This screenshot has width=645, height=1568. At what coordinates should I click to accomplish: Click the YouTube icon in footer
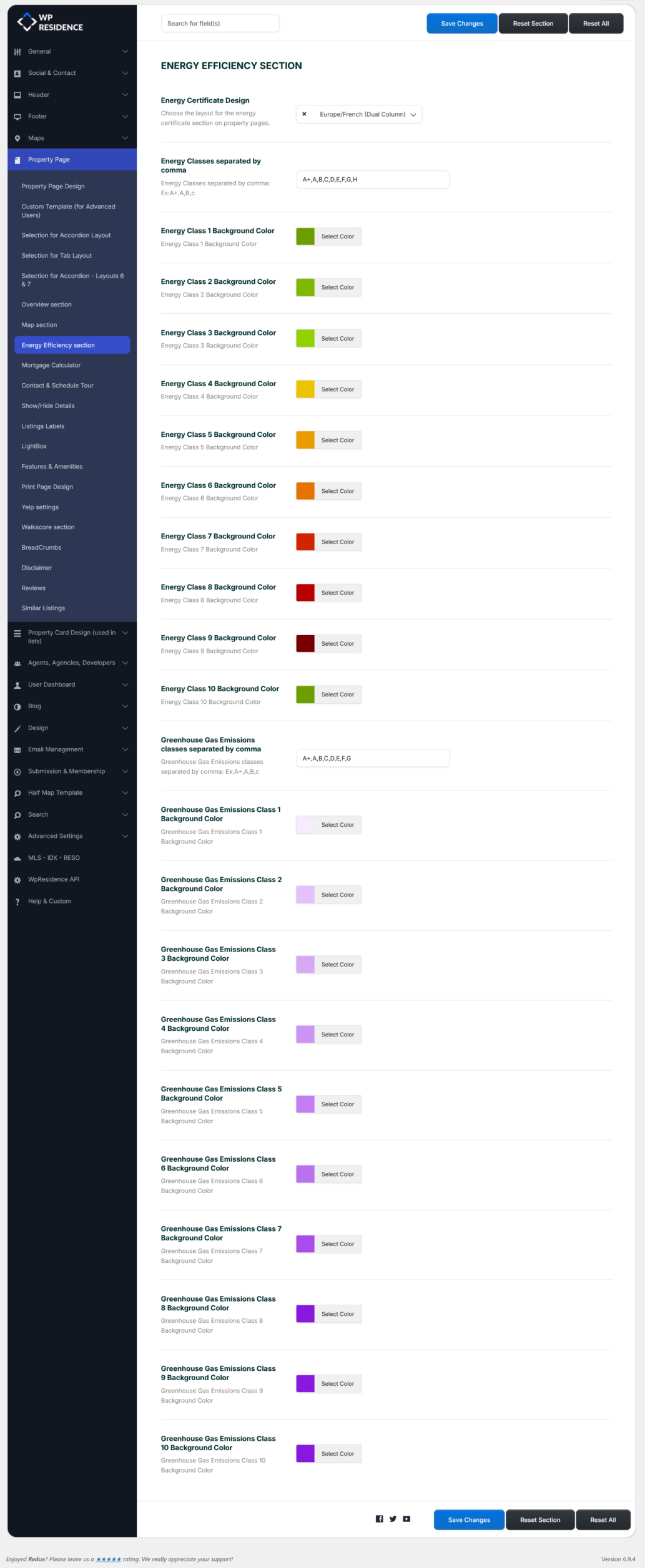tap(406, 1519)
